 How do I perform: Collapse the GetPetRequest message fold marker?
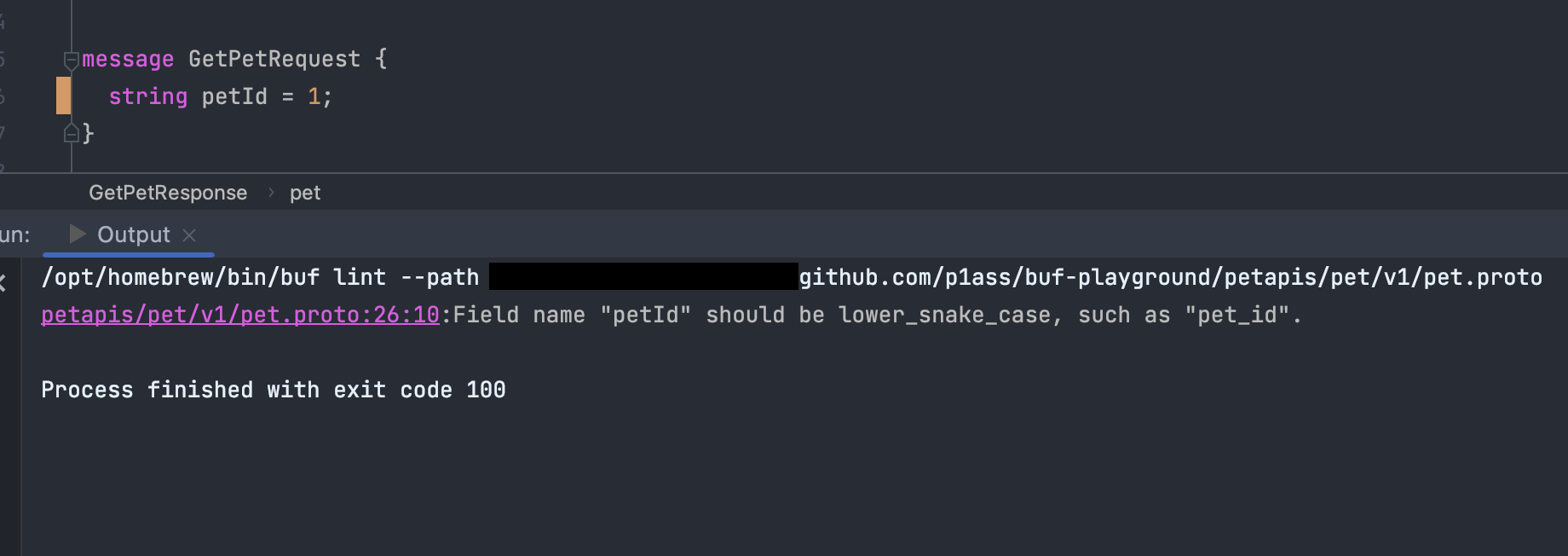(x=71, y=60)
